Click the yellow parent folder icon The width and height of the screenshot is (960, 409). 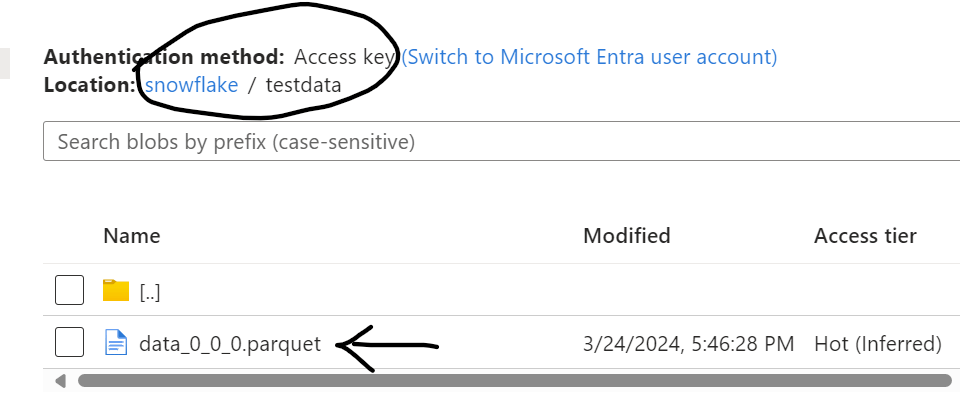pyautogui.click(x=117, y=291)
